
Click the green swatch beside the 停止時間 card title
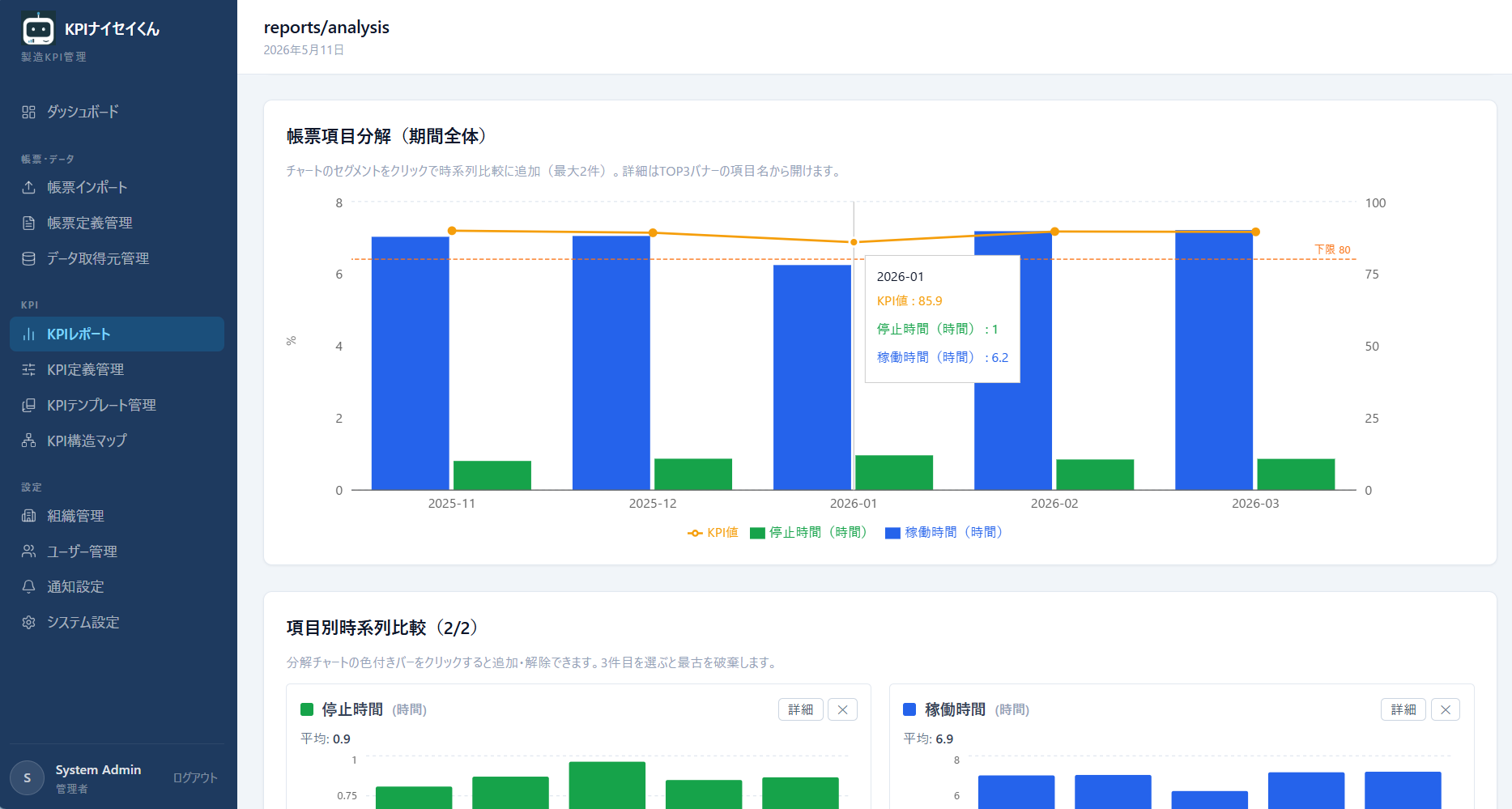(x=307, y=709)
